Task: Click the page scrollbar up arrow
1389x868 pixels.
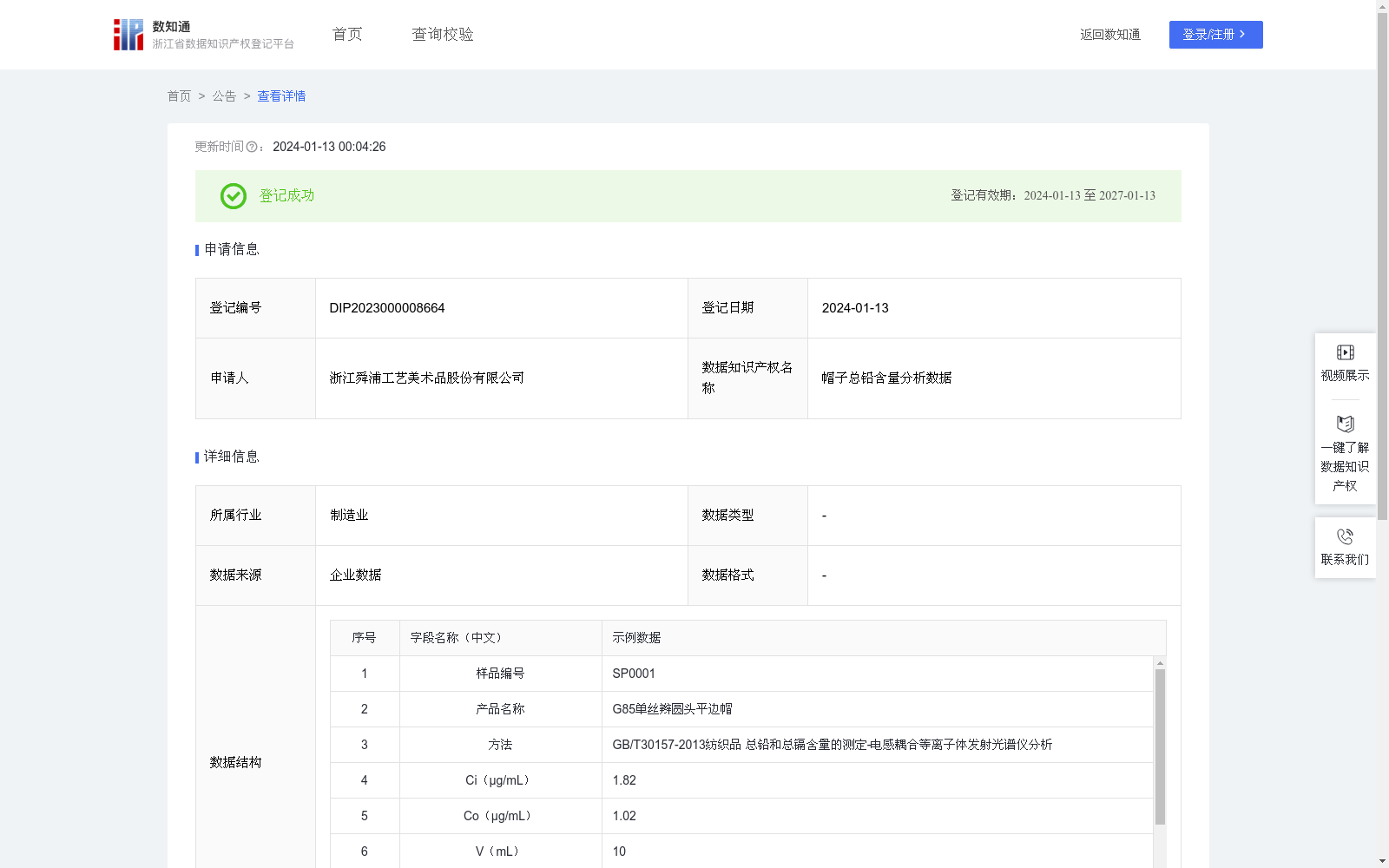Action: (1382, 5)
